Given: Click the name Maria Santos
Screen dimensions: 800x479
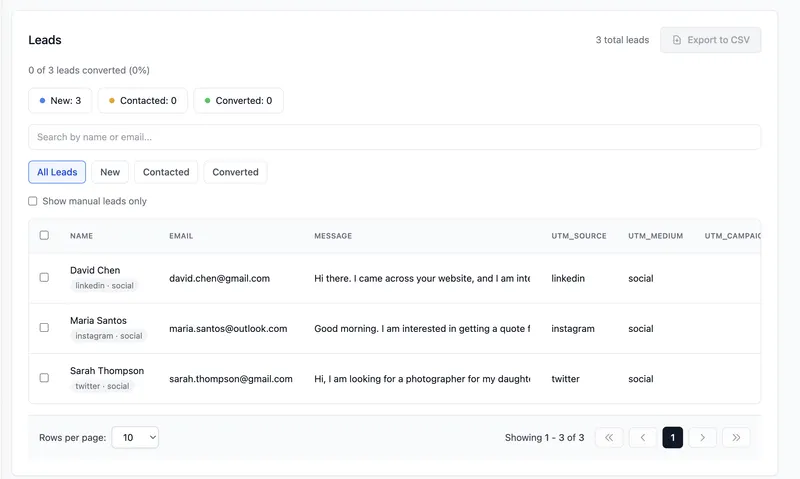Looking at the screenshot, I should [98, 320].
